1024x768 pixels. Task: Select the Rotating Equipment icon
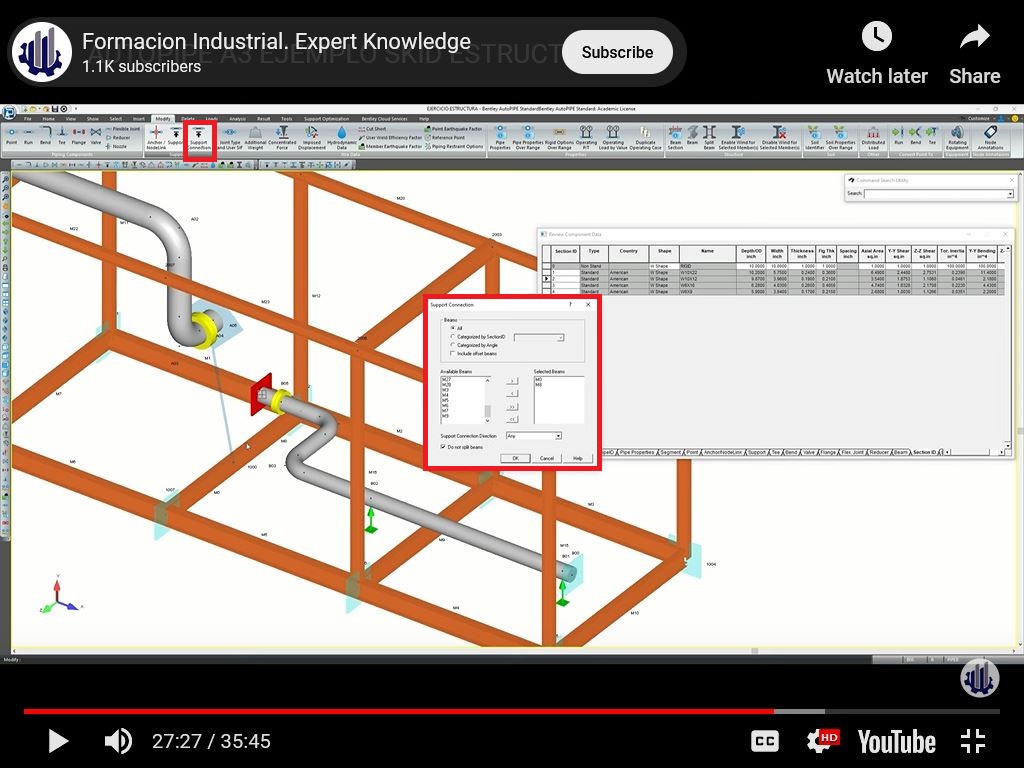click(x=957, y=138)
